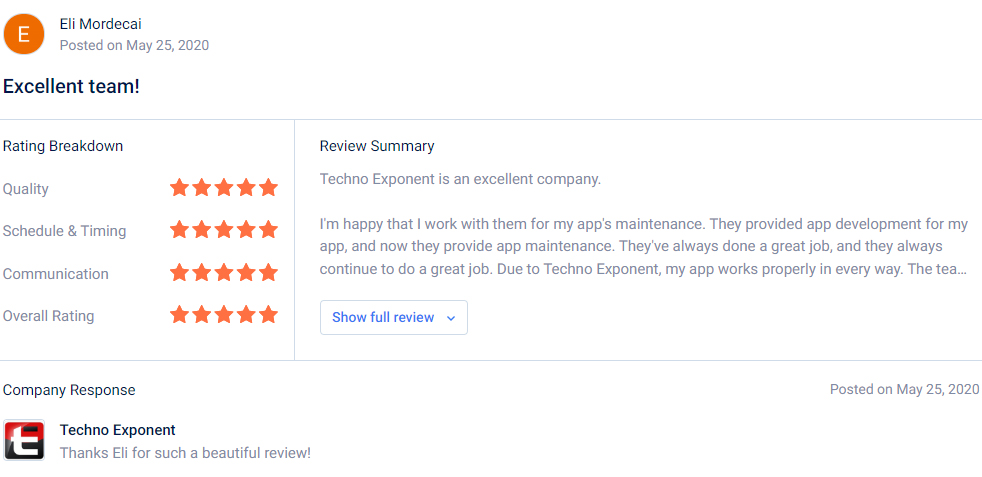Expand review with Show full review button
Viewport: 982px width, 477px height.
[x=393, y=317]
